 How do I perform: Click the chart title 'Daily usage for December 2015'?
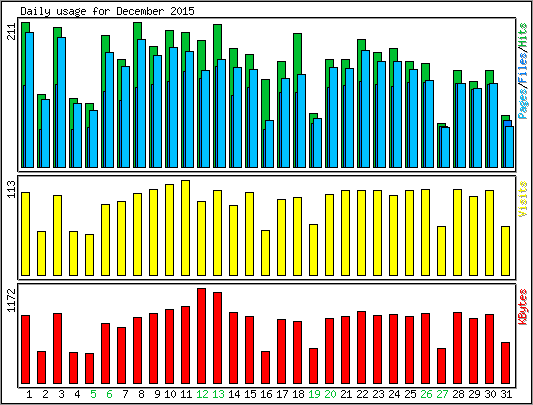[107, 11]
